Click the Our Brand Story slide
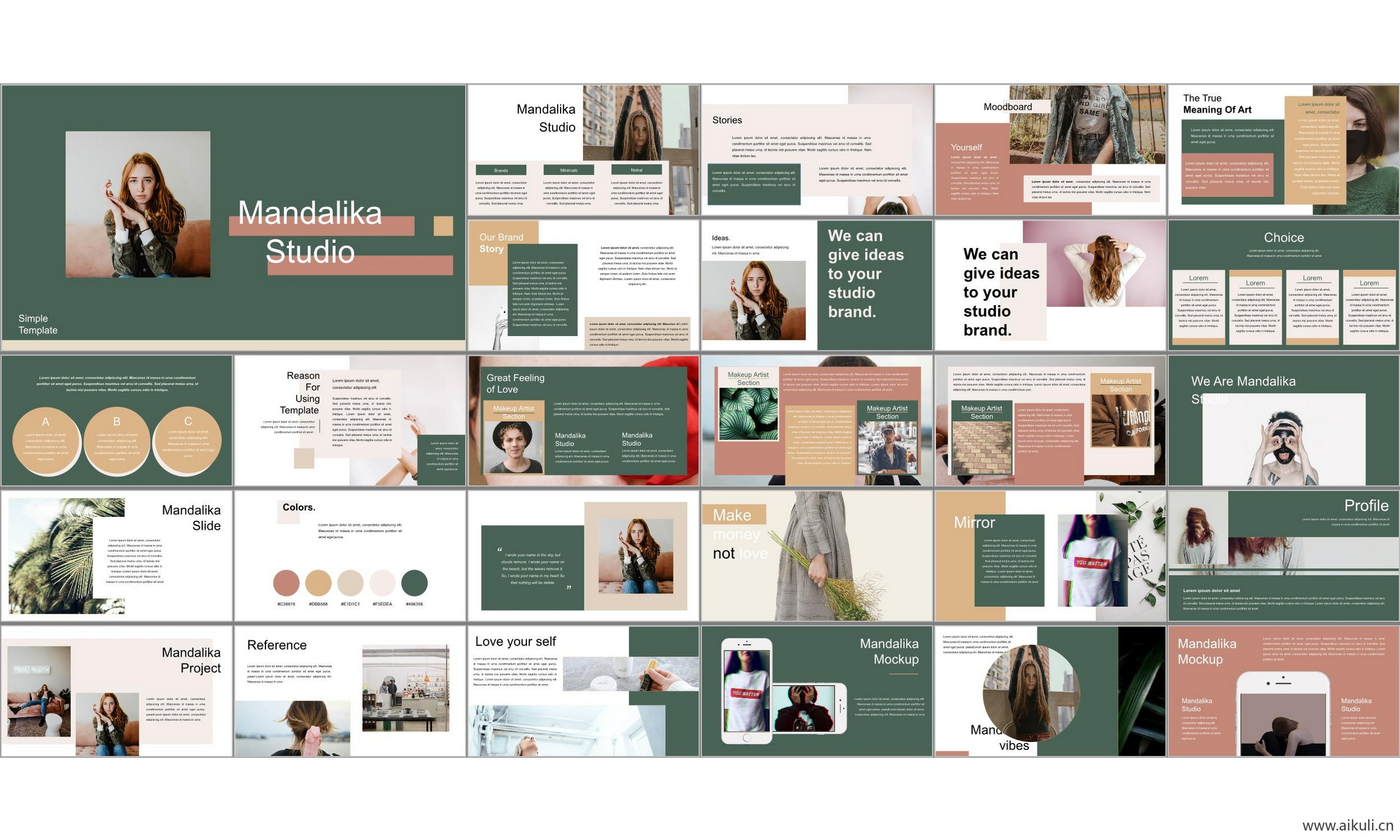Viewport: 1400px width, 840px height. (x=584, y=285)
